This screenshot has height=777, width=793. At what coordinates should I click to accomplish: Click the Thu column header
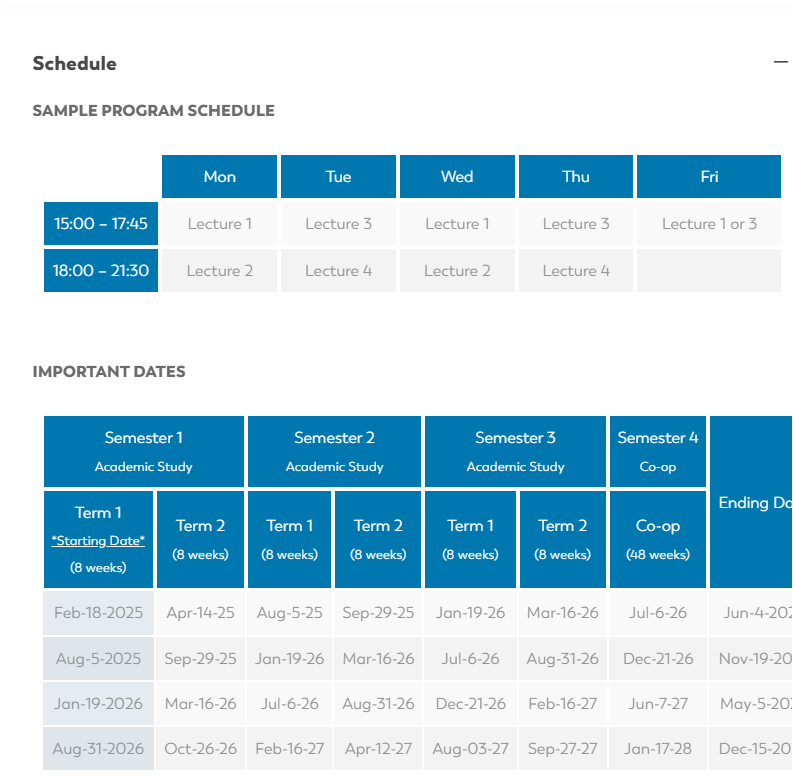[x=575, y=177]
